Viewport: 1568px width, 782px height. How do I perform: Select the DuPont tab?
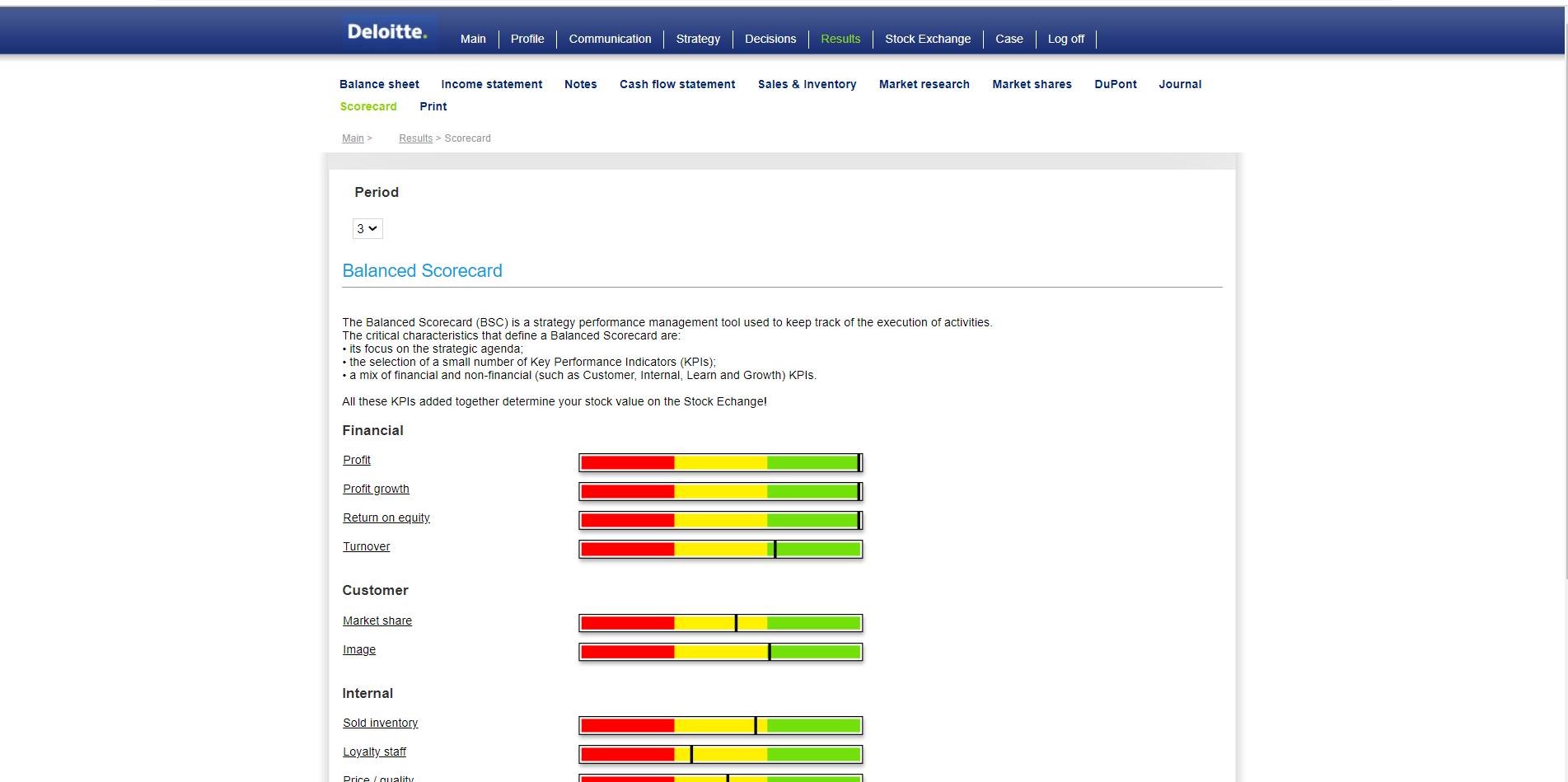(1115, 84)
